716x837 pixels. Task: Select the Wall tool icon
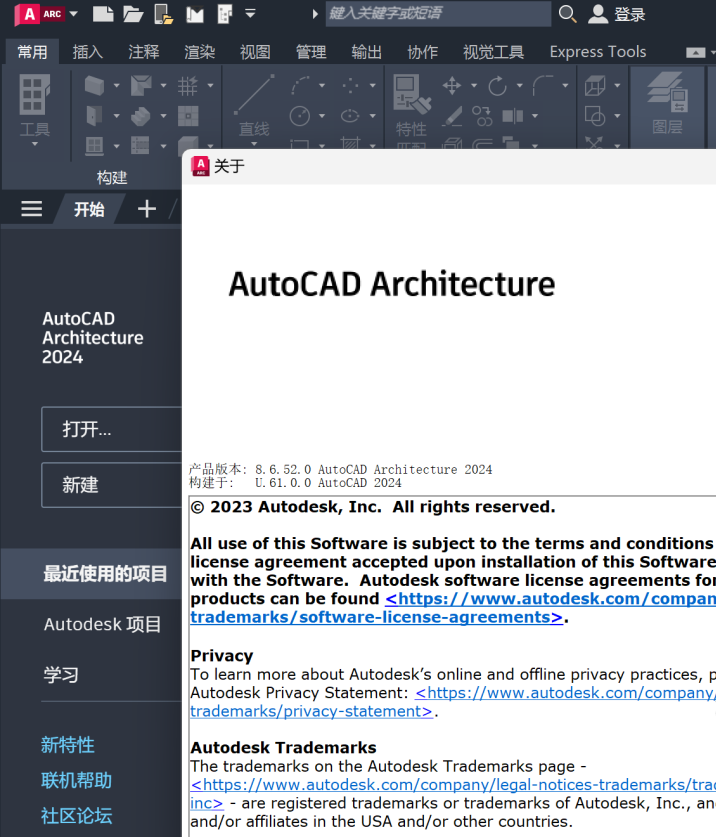pyautogui.click(x=94, y=85)
